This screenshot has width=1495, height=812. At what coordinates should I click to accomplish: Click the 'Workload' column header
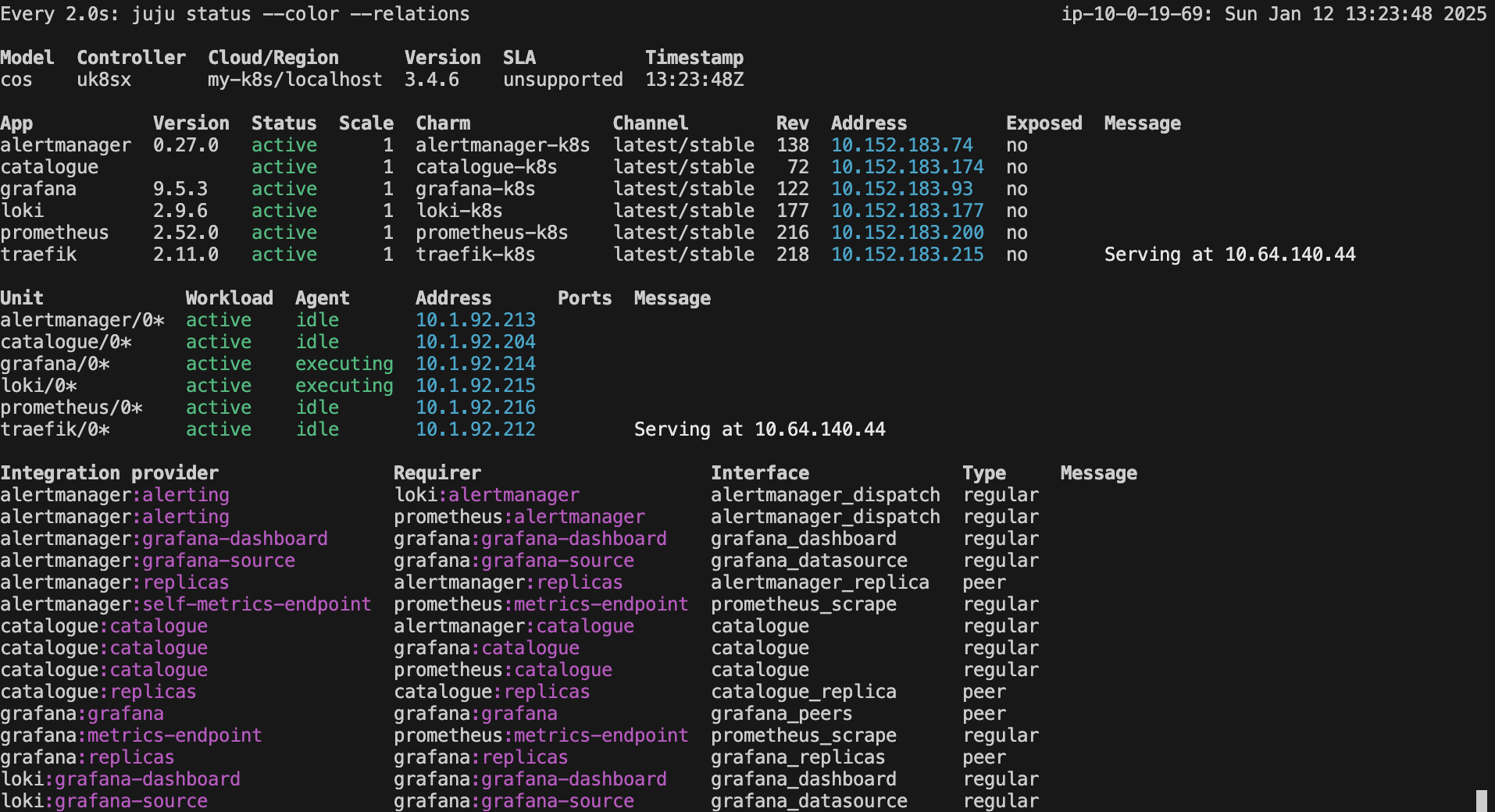point(230,298)
